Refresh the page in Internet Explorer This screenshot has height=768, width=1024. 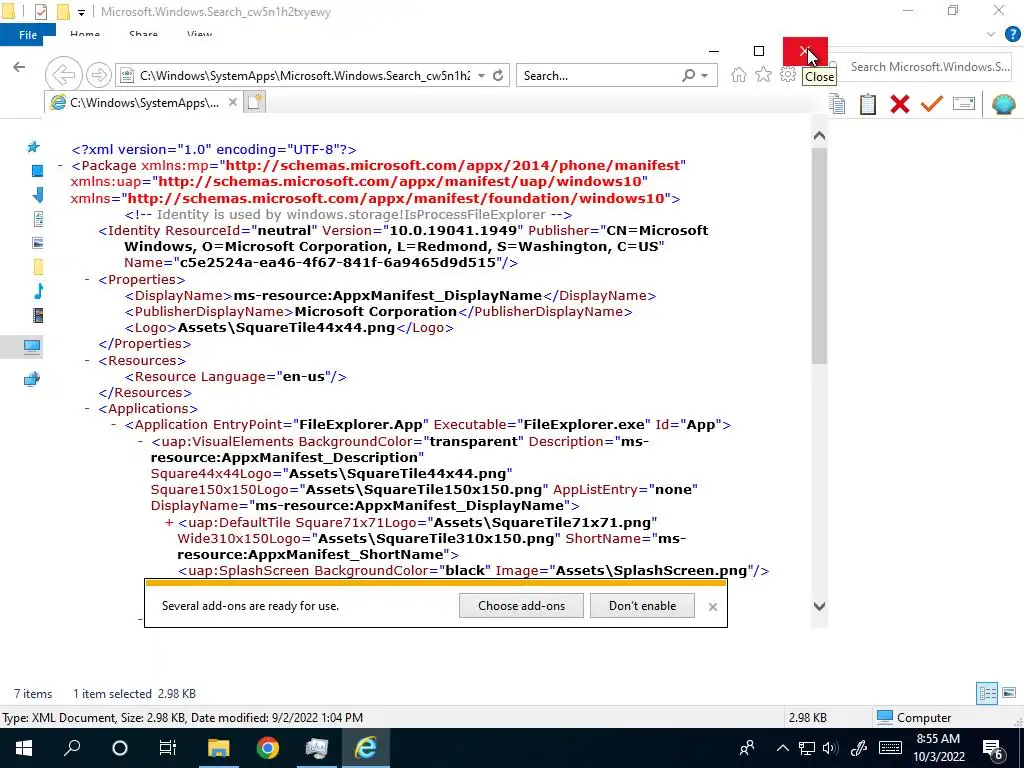coord(498,75)
